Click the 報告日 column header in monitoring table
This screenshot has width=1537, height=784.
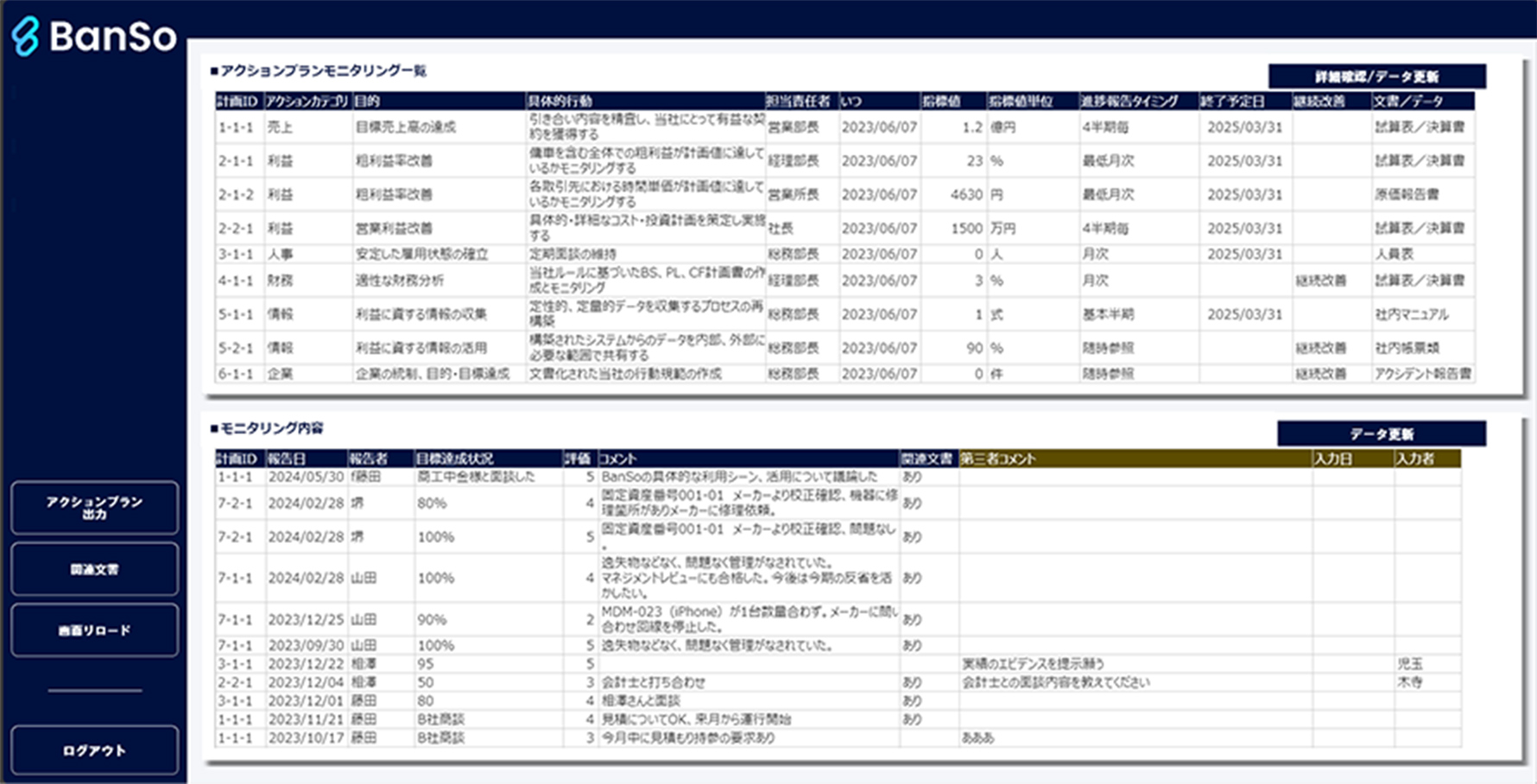pyautogui.click(x=285, y=458)
